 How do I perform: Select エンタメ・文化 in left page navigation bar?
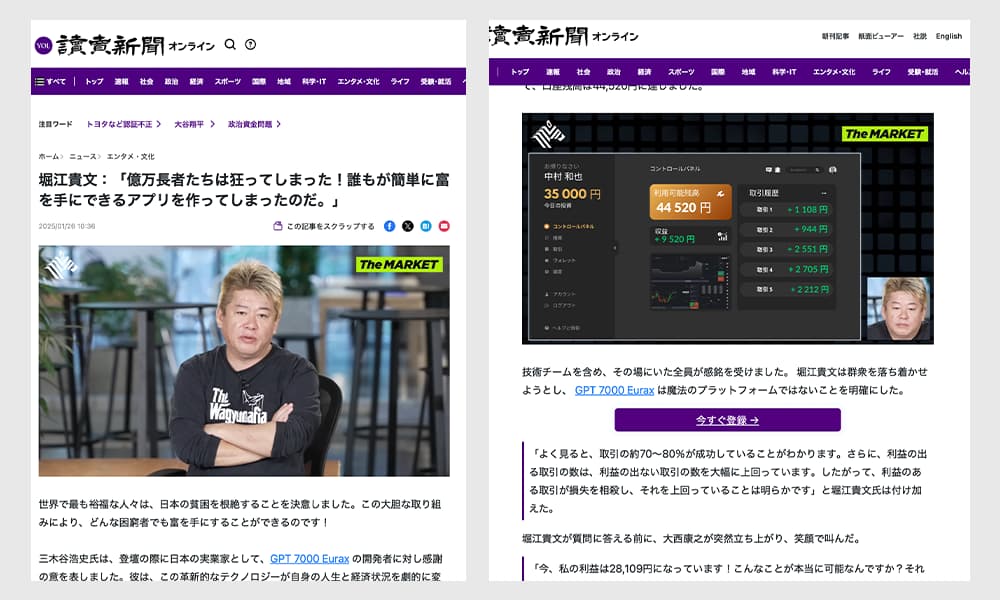(358, 82)
